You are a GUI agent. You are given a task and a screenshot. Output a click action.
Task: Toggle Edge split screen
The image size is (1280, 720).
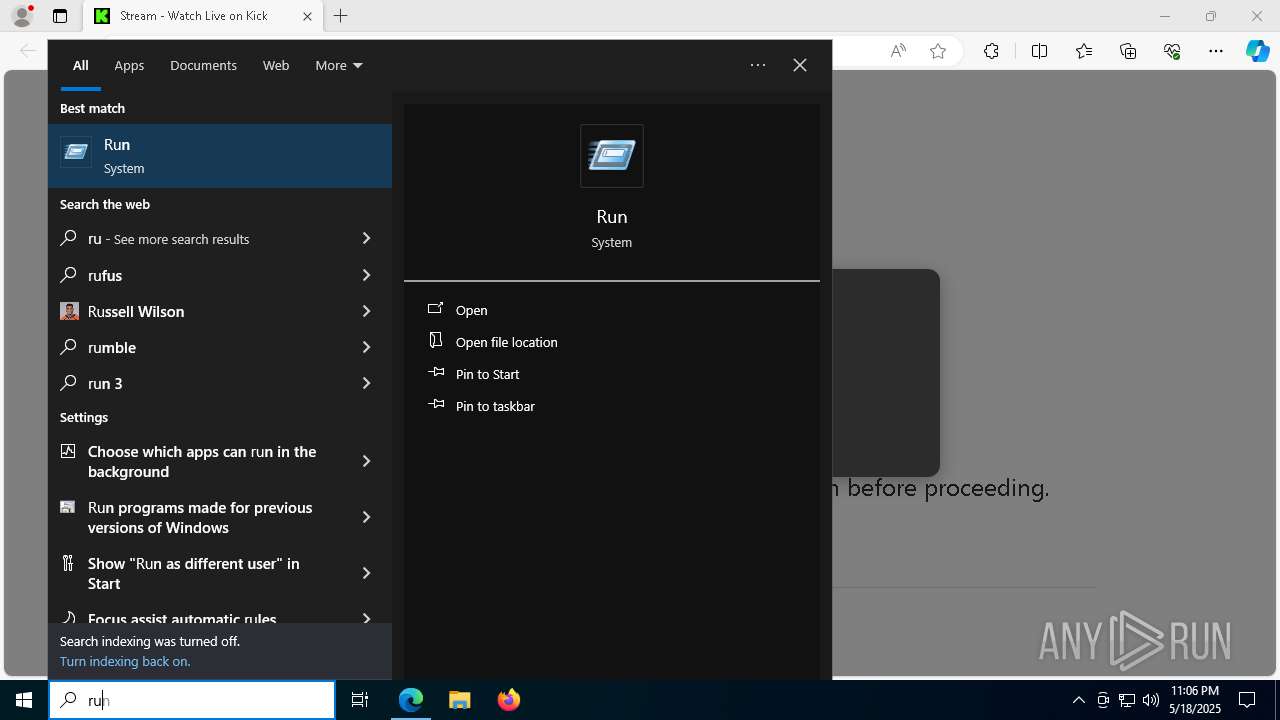click(1039, 51)
